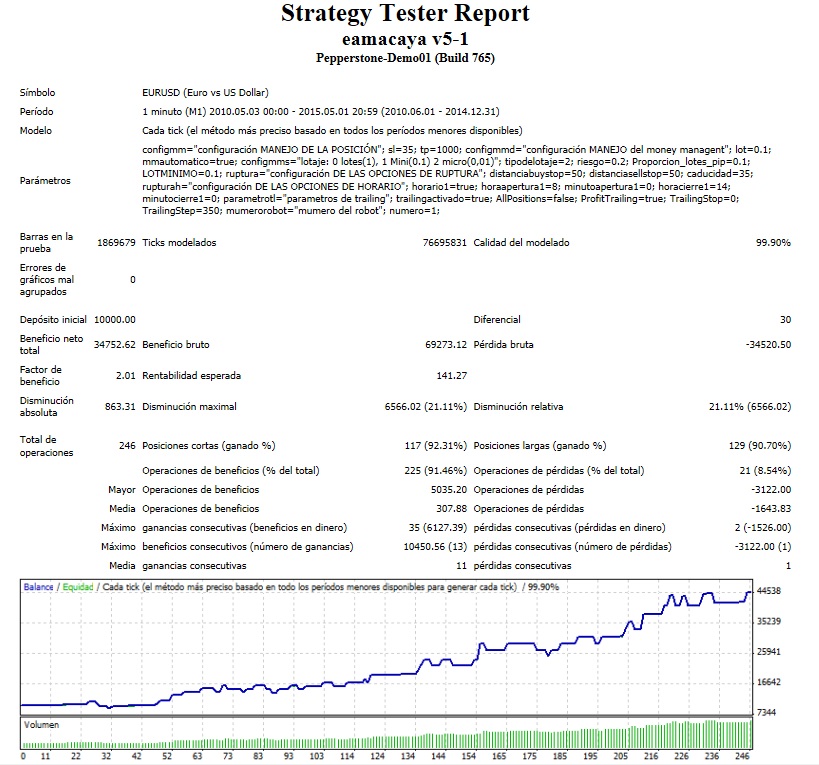Select the Calidad del modelado label
Viewport: 819px width, 765px height.
[521, 243]
